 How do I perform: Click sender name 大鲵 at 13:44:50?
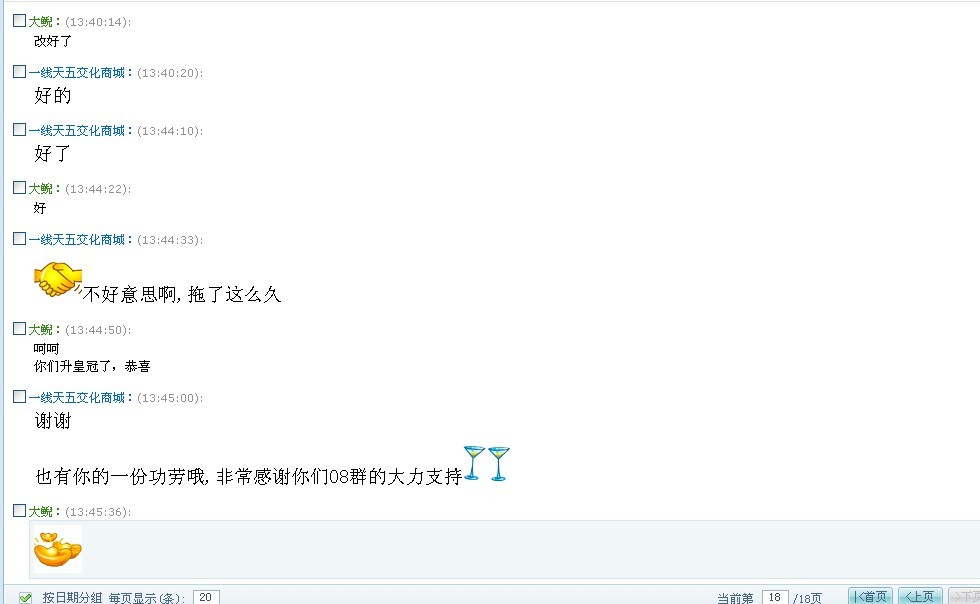41,330
